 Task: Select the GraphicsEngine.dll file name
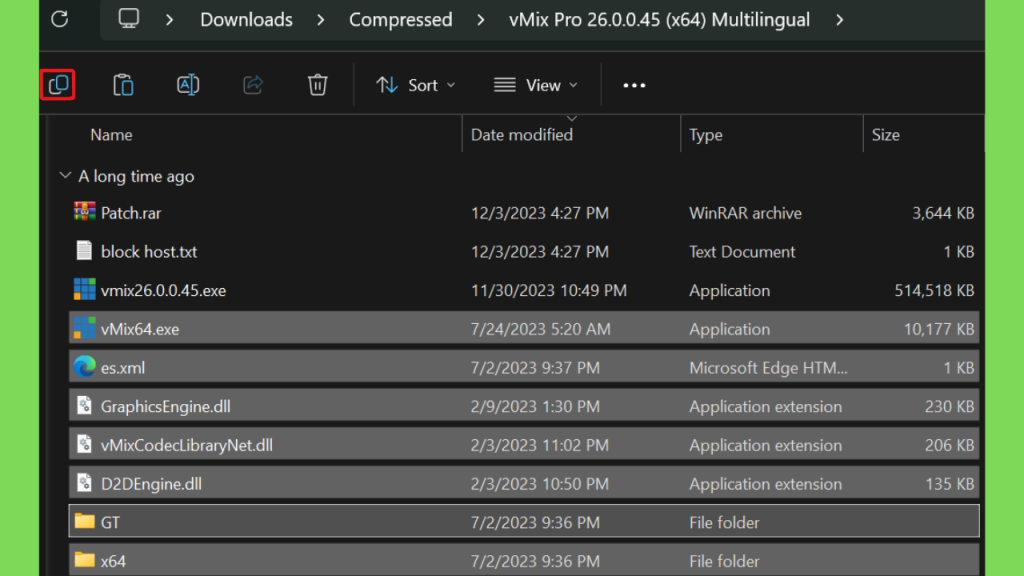pos(165,406)
